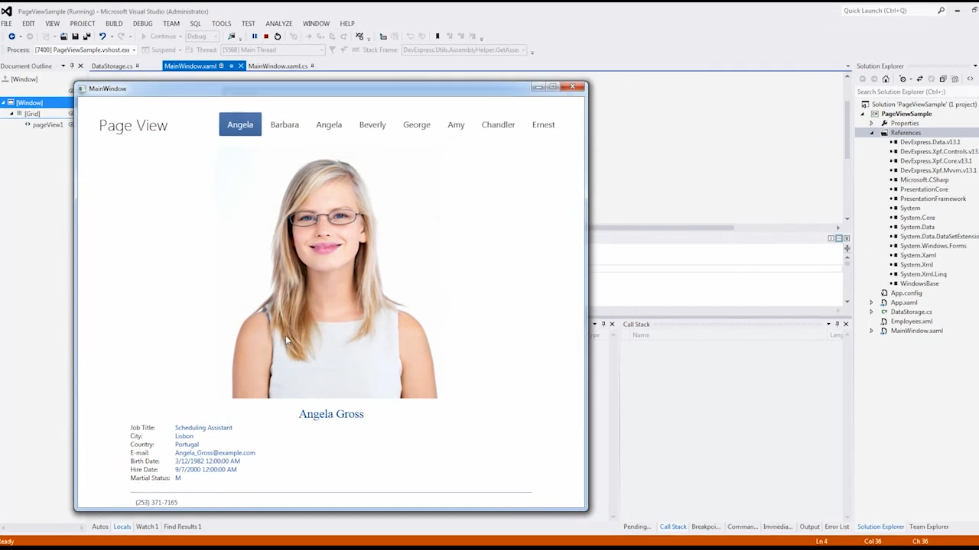This screenshot has width=979, height=550.
Task: Pin the Call Stack panel
Action: (837, 324)
